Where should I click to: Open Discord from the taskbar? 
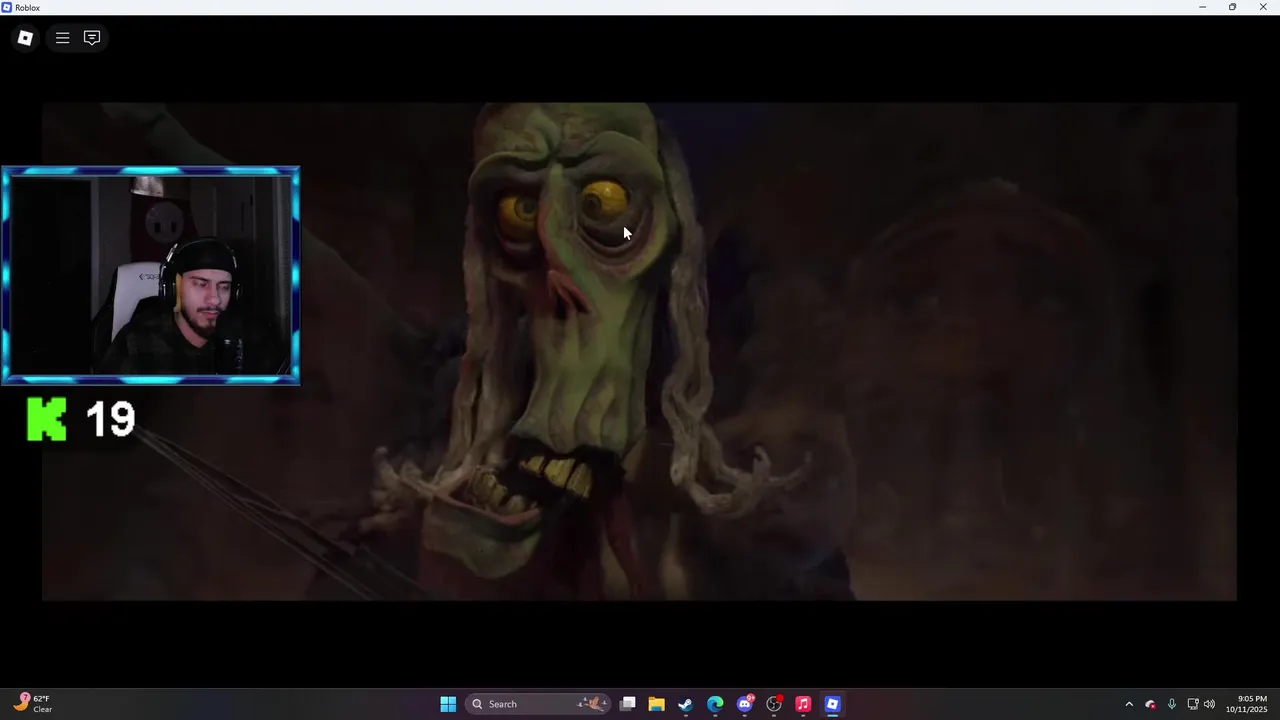[x=745, y=704]
